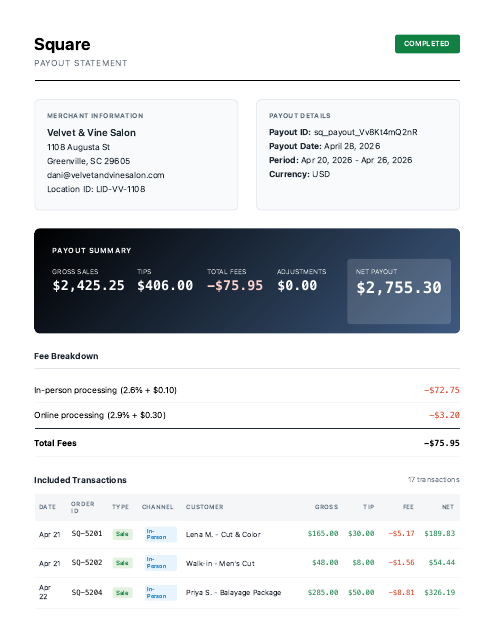
Task: Click Priya S. - Balayage Package
Action: [x=233, y=592]
